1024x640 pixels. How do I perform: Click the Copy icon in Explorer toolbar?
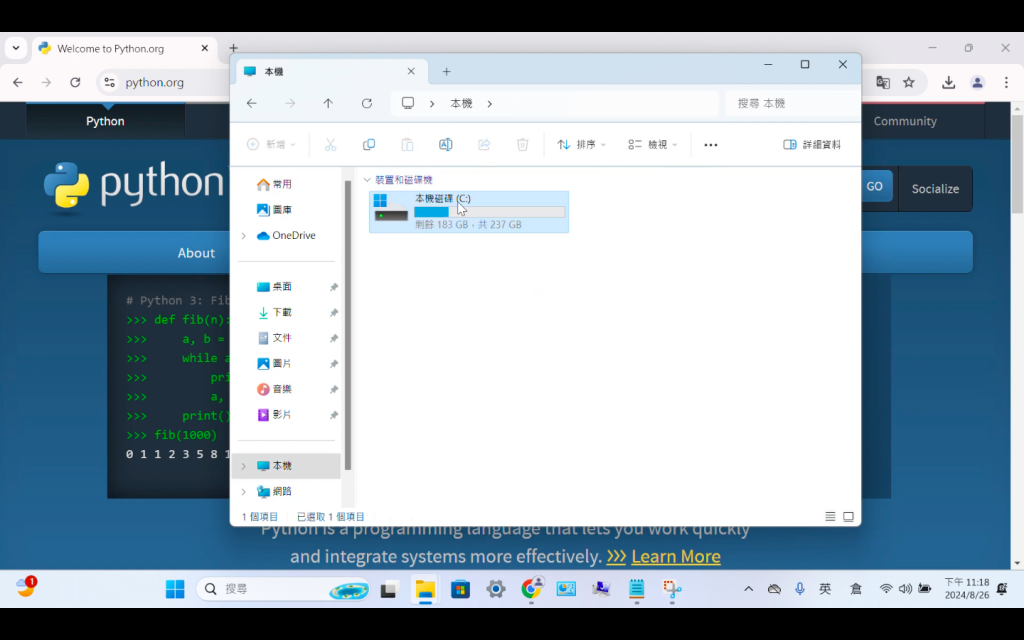(x=369, y=144)
